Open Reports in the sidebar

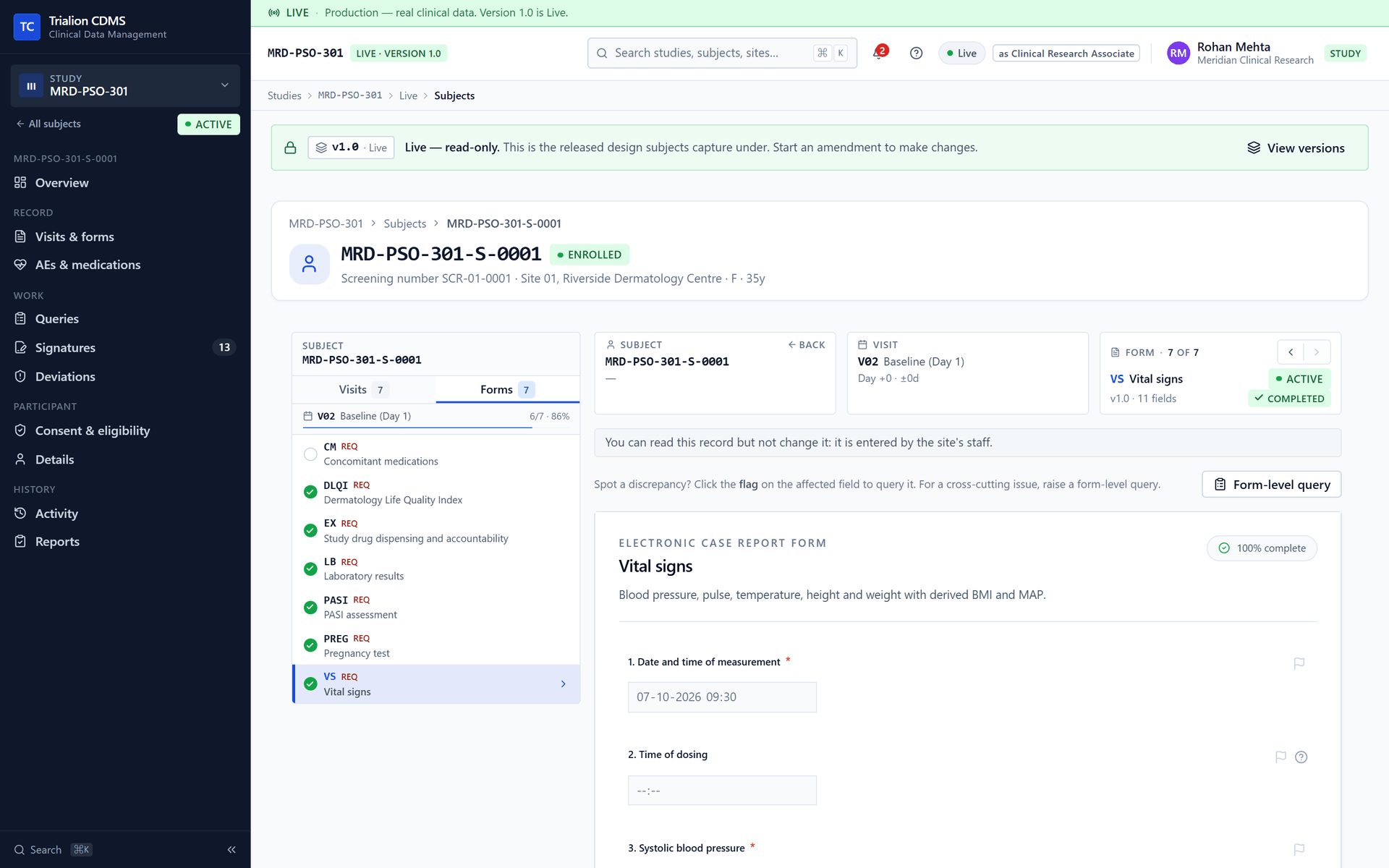(125, 542)
